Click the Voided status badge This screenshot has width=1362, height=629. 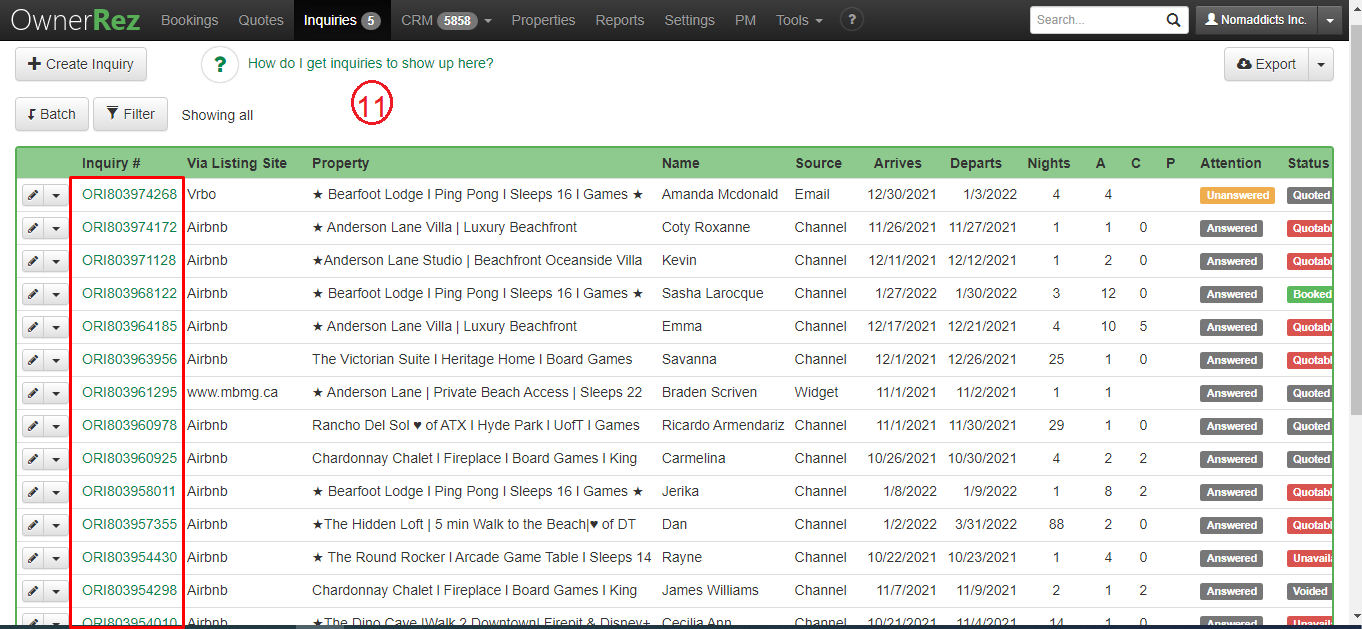coord(1310,591)
